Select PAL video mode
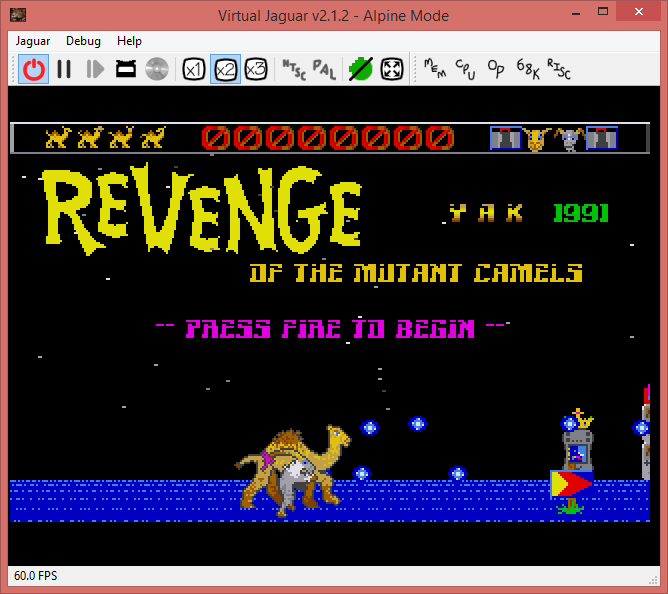The image size is (668, 594). [324, 69]
